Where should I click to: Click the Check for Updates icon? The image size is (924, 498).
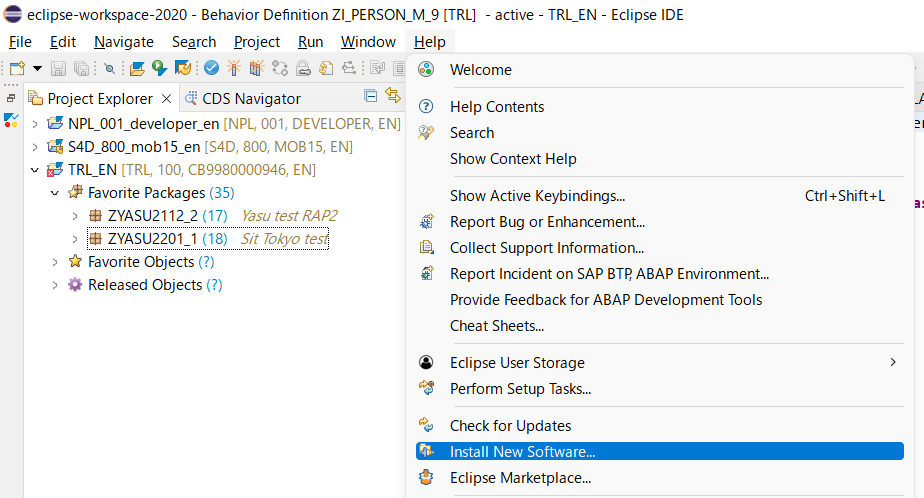tap(427, 426)
